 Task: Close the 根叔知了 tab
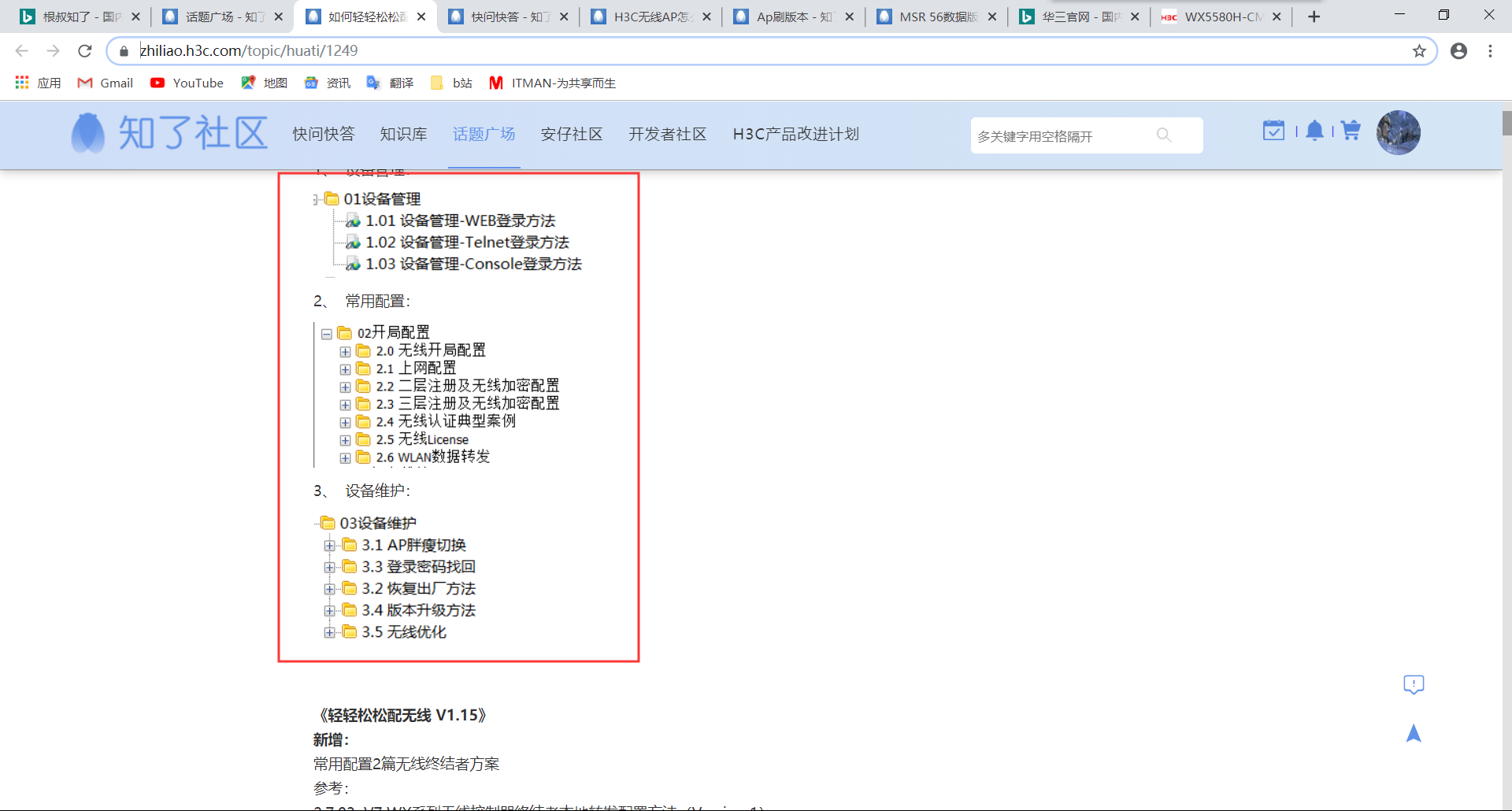(135, 17)
